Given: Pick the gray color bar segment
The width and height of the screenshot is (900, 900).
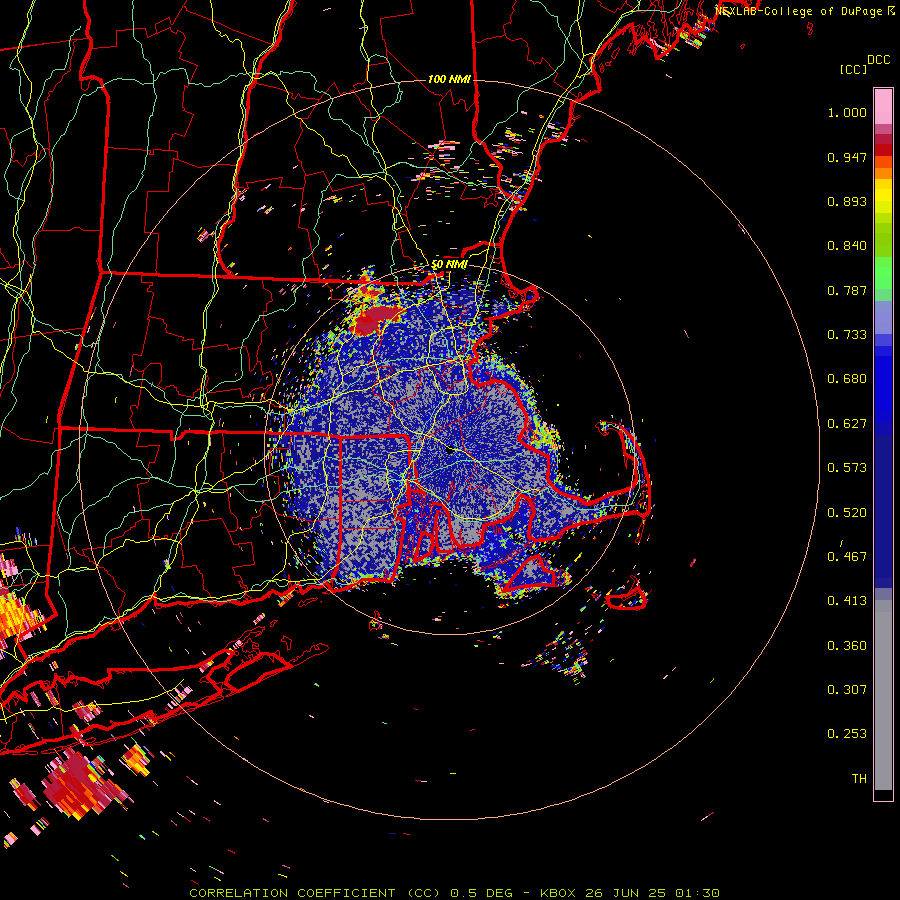Looking at the screenshot, I should [883, 695].
